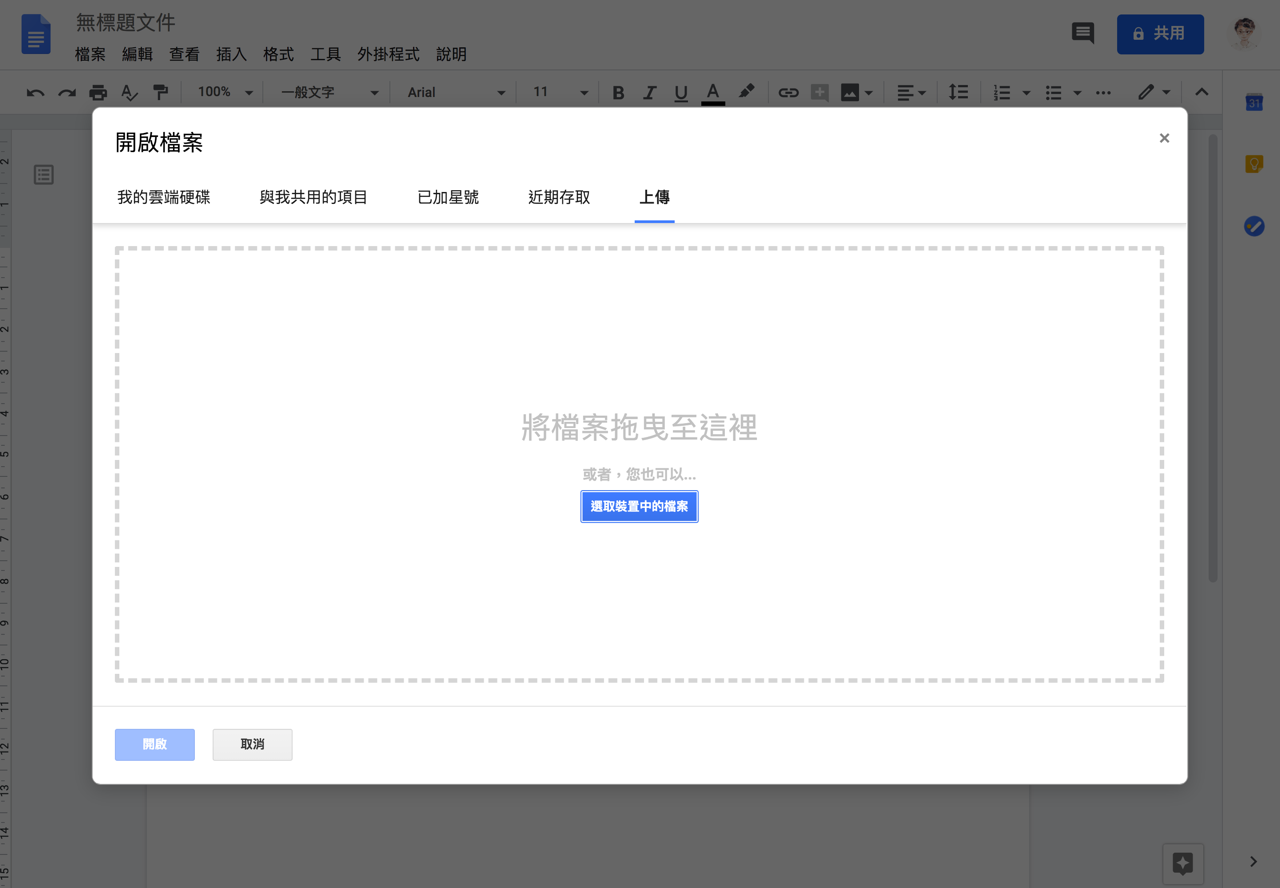1280x888 pixels.
Task: Click the Google Docs home icon
Action: pos(36,36)
